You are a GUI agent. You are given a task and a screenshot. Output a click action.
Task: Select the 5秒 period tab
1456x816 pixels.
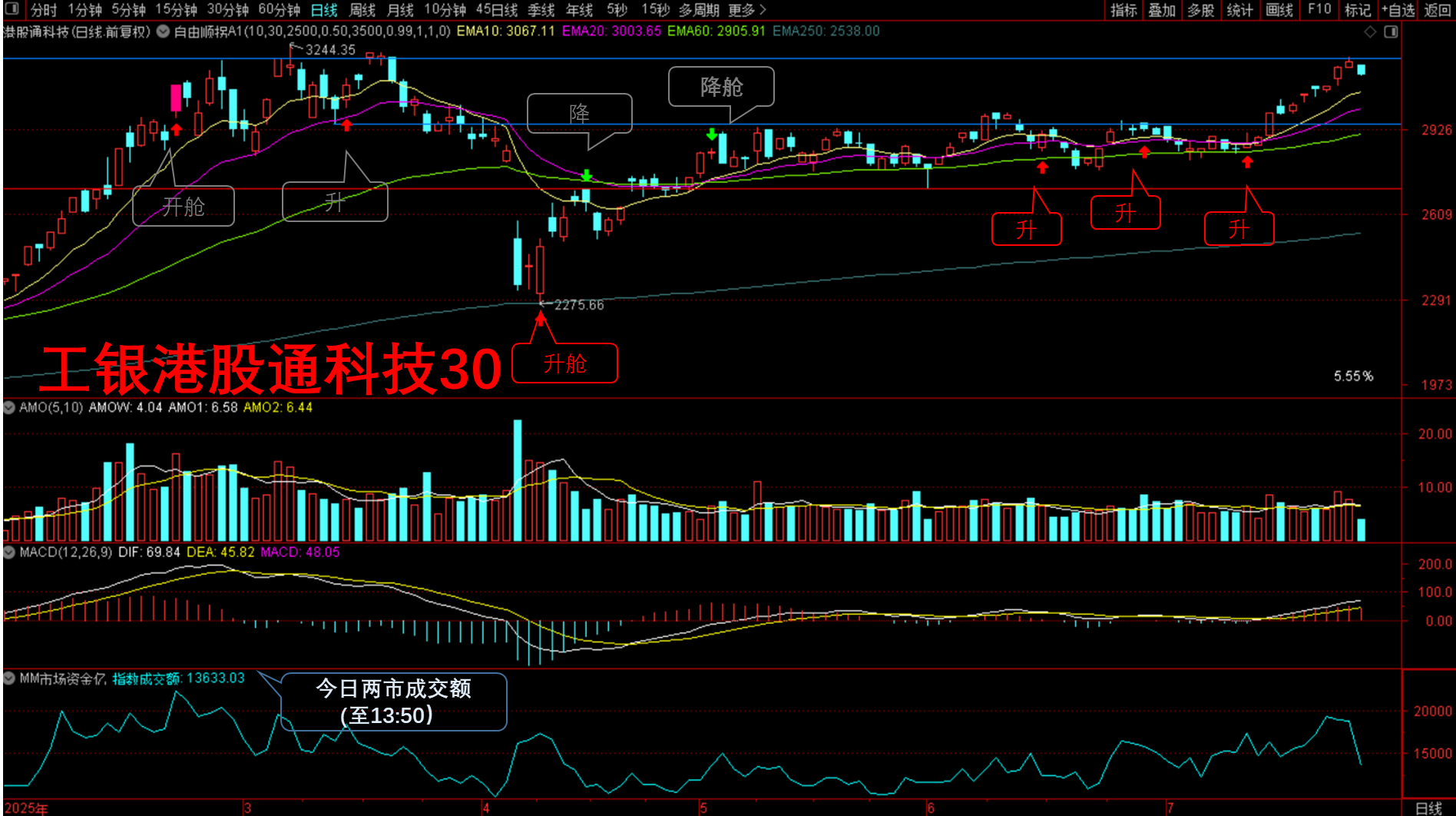(617, 10)
